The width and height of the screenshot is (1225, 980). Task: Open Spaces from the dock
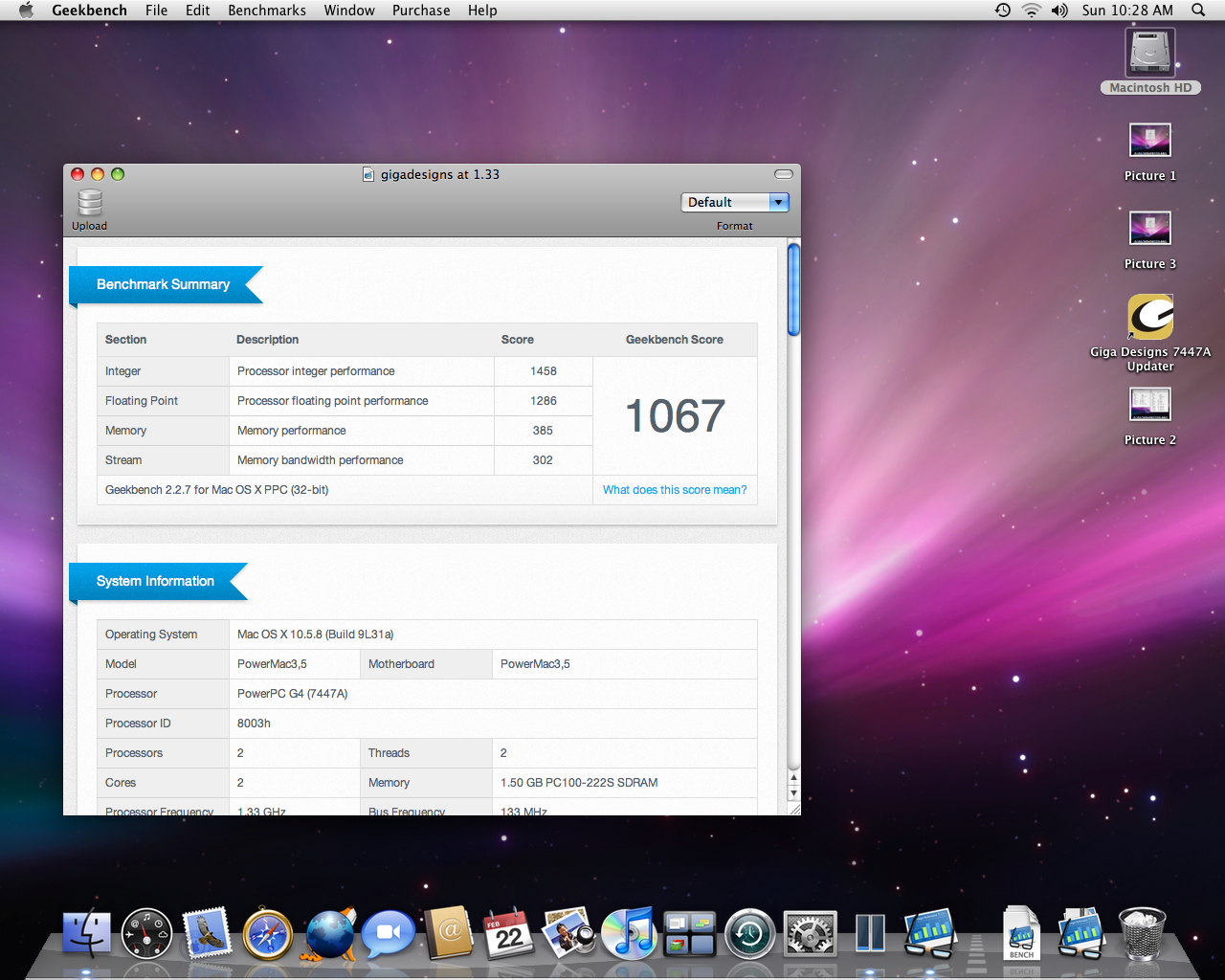point(689,934)
